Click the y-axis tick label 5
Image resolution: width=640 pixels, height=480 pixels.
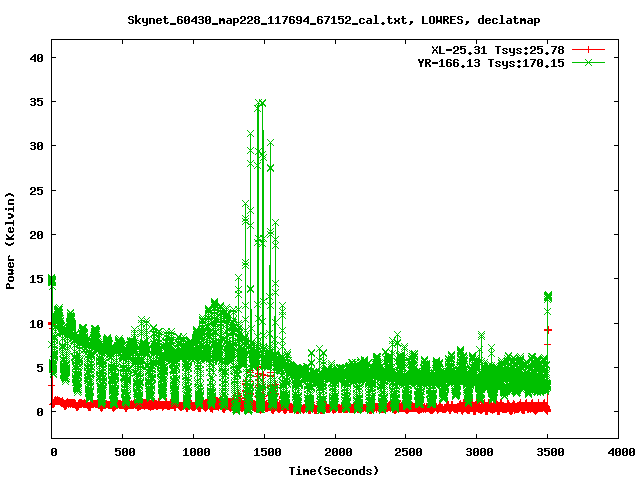click(40, 368)
